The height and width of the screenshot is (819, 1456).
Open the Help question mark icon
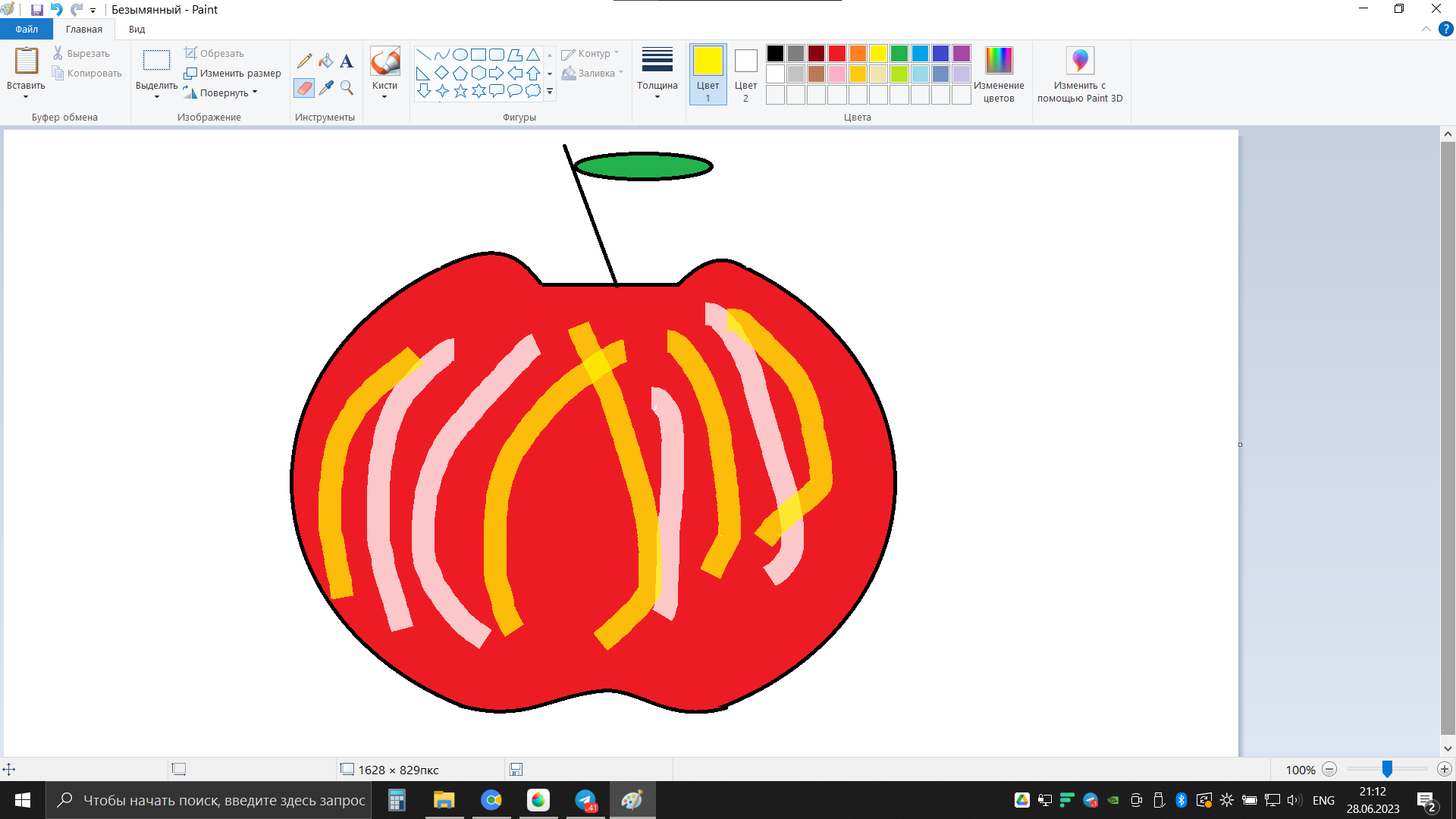coord(1446,30)
